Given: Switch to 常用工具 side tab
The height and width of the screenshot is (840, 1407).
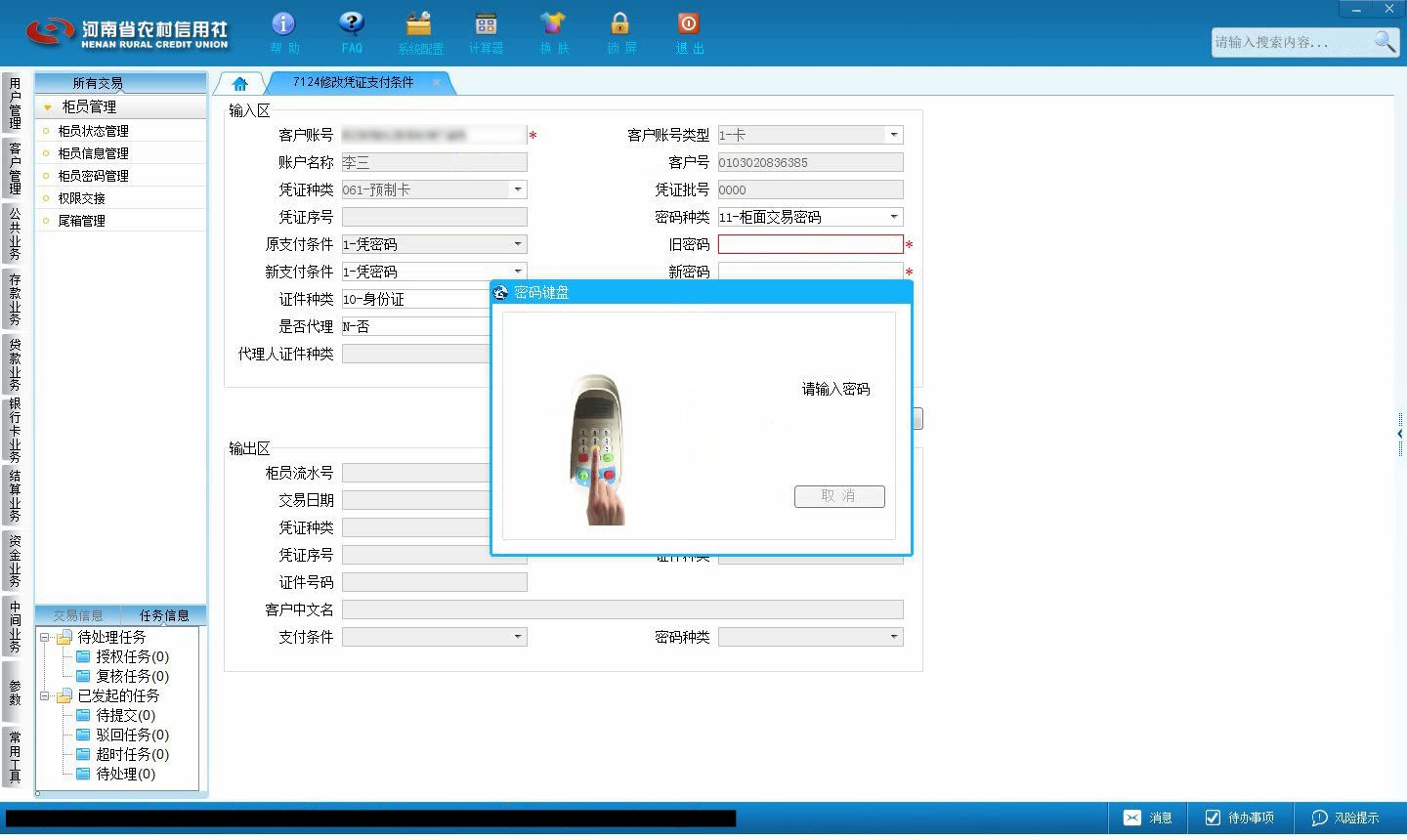Looking at the screenshot, I should coord(14,757).
